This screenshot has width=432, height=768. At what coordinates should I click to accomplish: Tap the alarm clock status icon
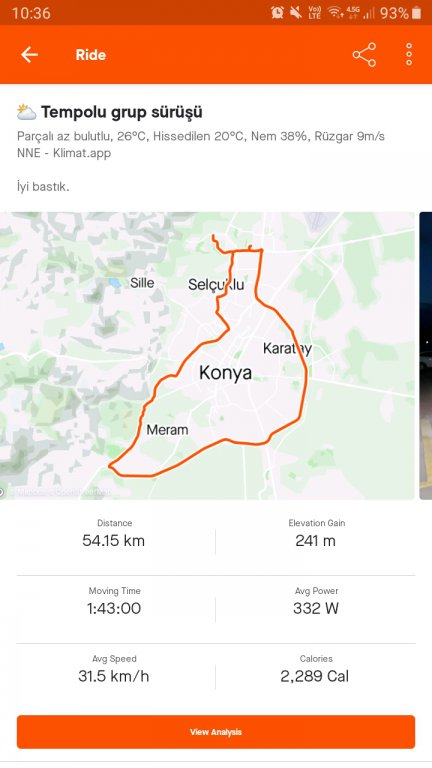(x=277, y=13)
